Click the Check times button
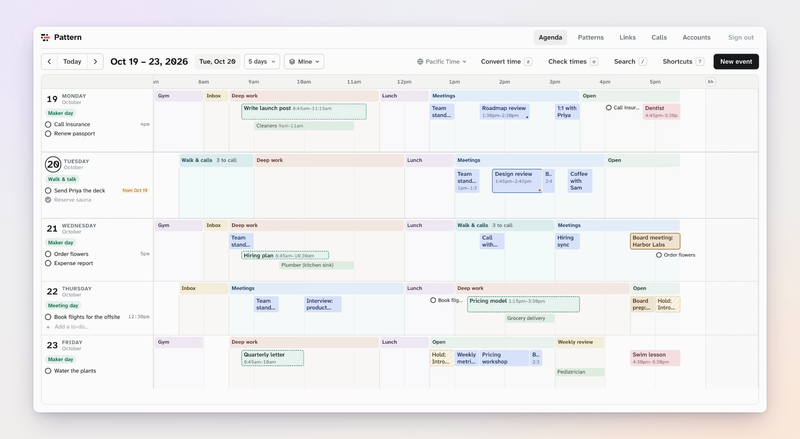Image resolution: width=800 pixels, height=439 pixels. click(x=572, y=61)
